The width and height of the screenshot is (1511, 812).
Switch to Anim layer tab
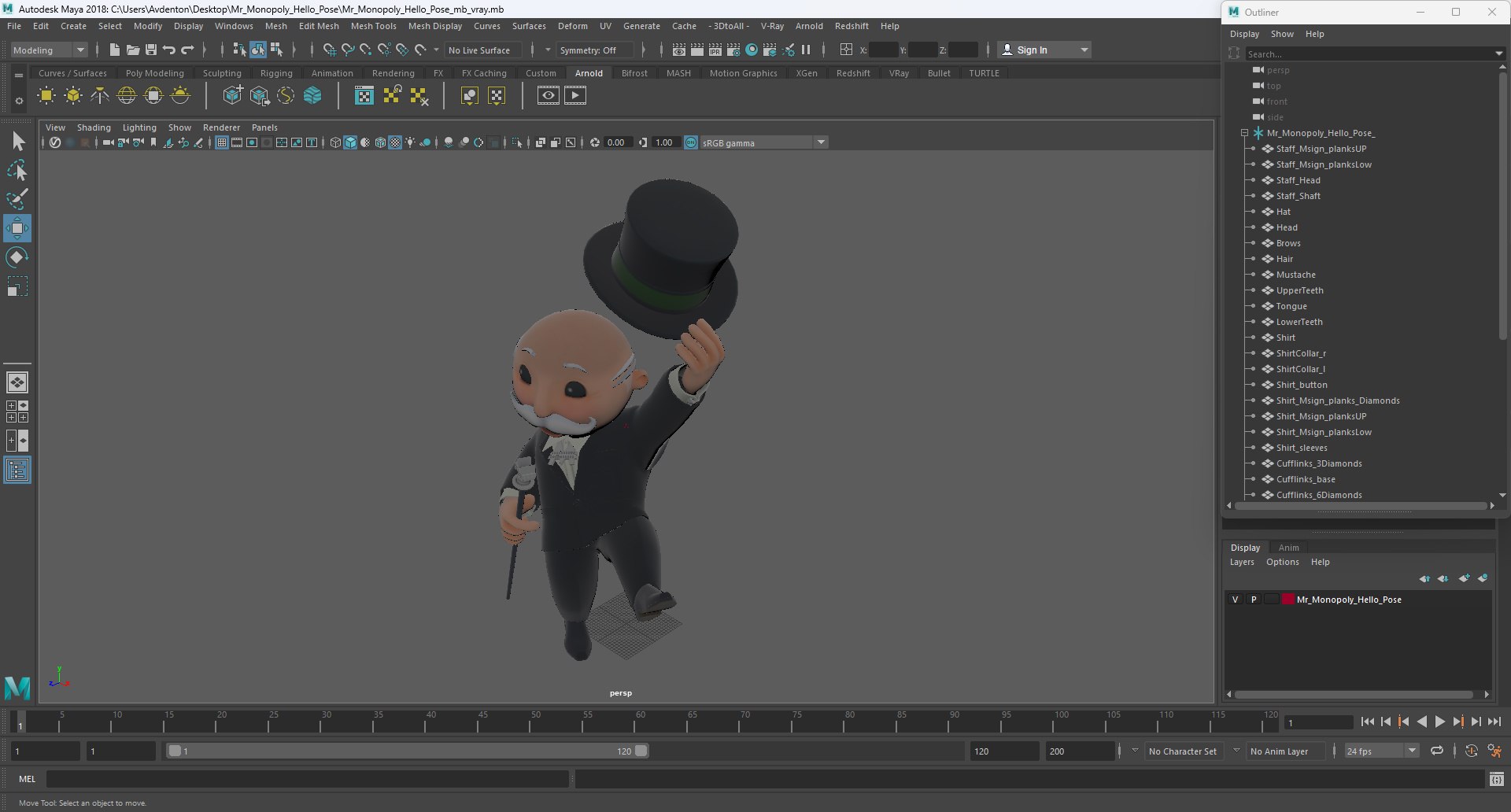tap(1288, 548)
